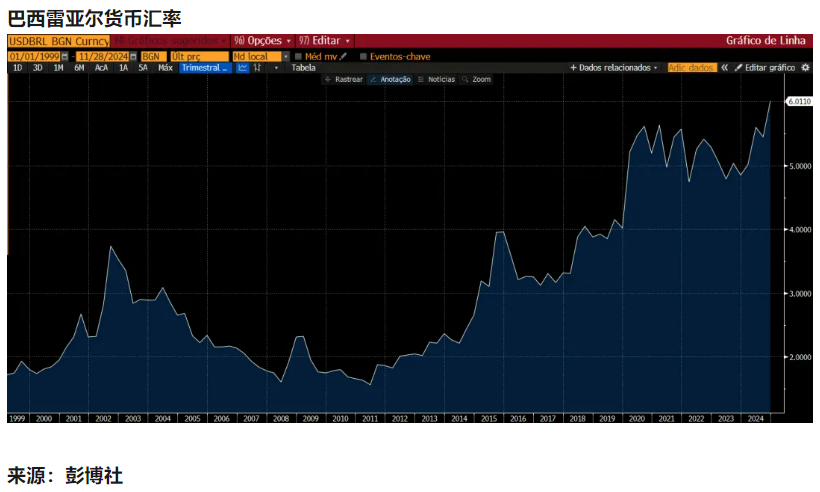Viewport: 820px width, 492px height.
Task: Click the USDBRL BGN Curncy ticker field
Action: pos(57,41)
